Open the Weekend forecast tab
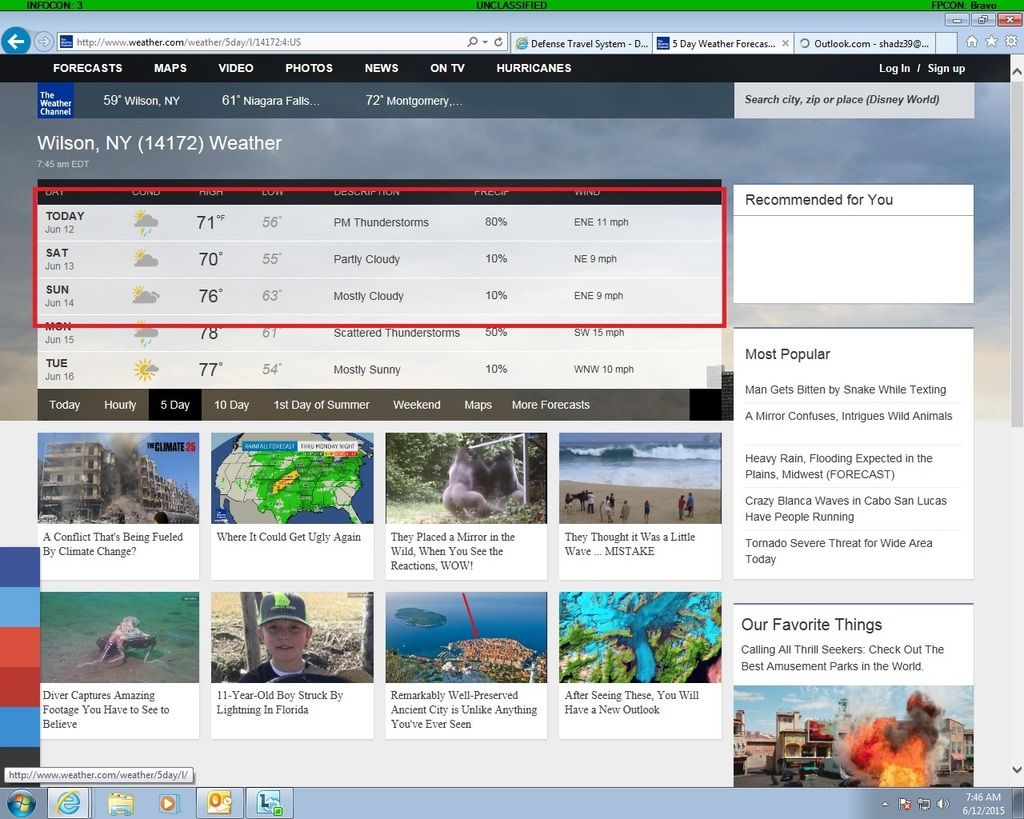 tap(417, 405)
